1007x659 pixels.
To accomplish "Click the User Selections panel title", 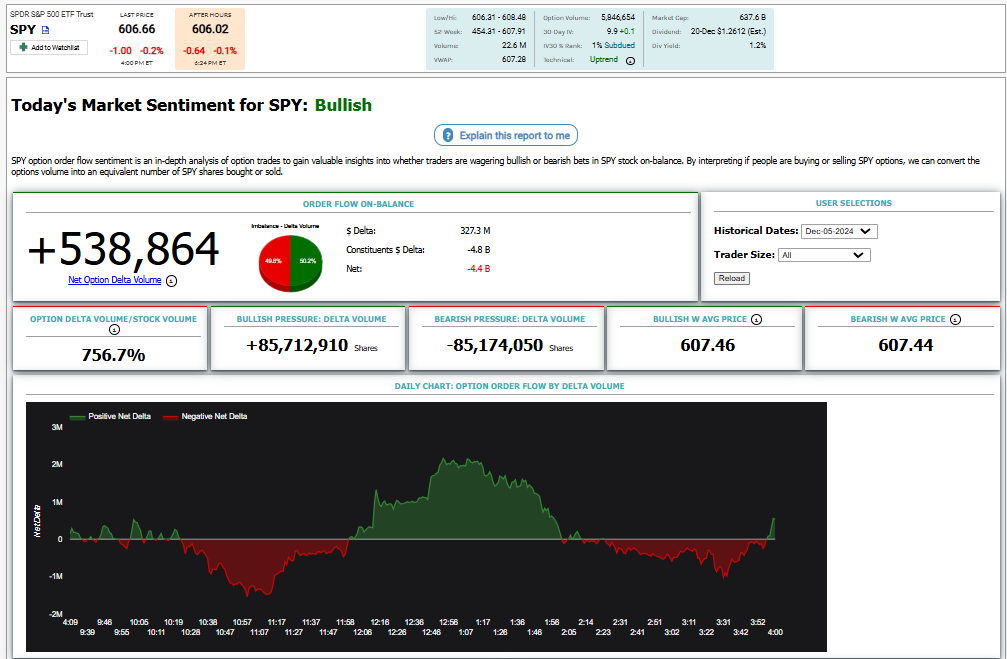I will pyautogui.click(x=854, y=203).
